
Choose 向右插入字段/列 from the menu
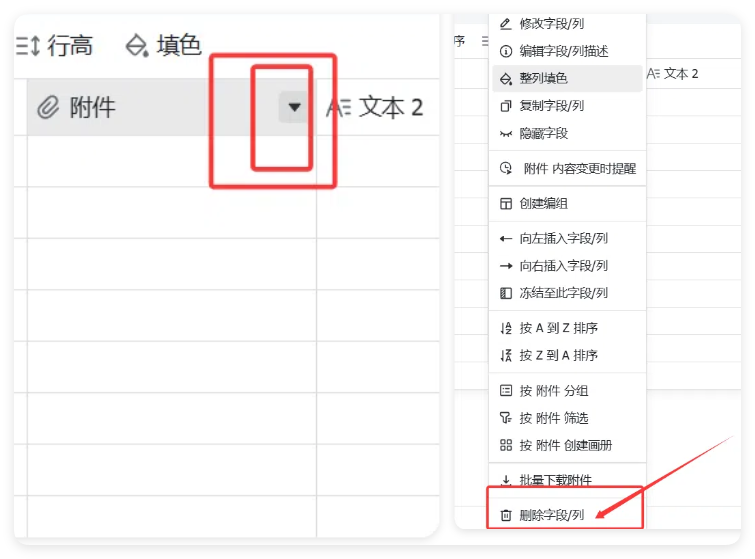coord(567,265)
